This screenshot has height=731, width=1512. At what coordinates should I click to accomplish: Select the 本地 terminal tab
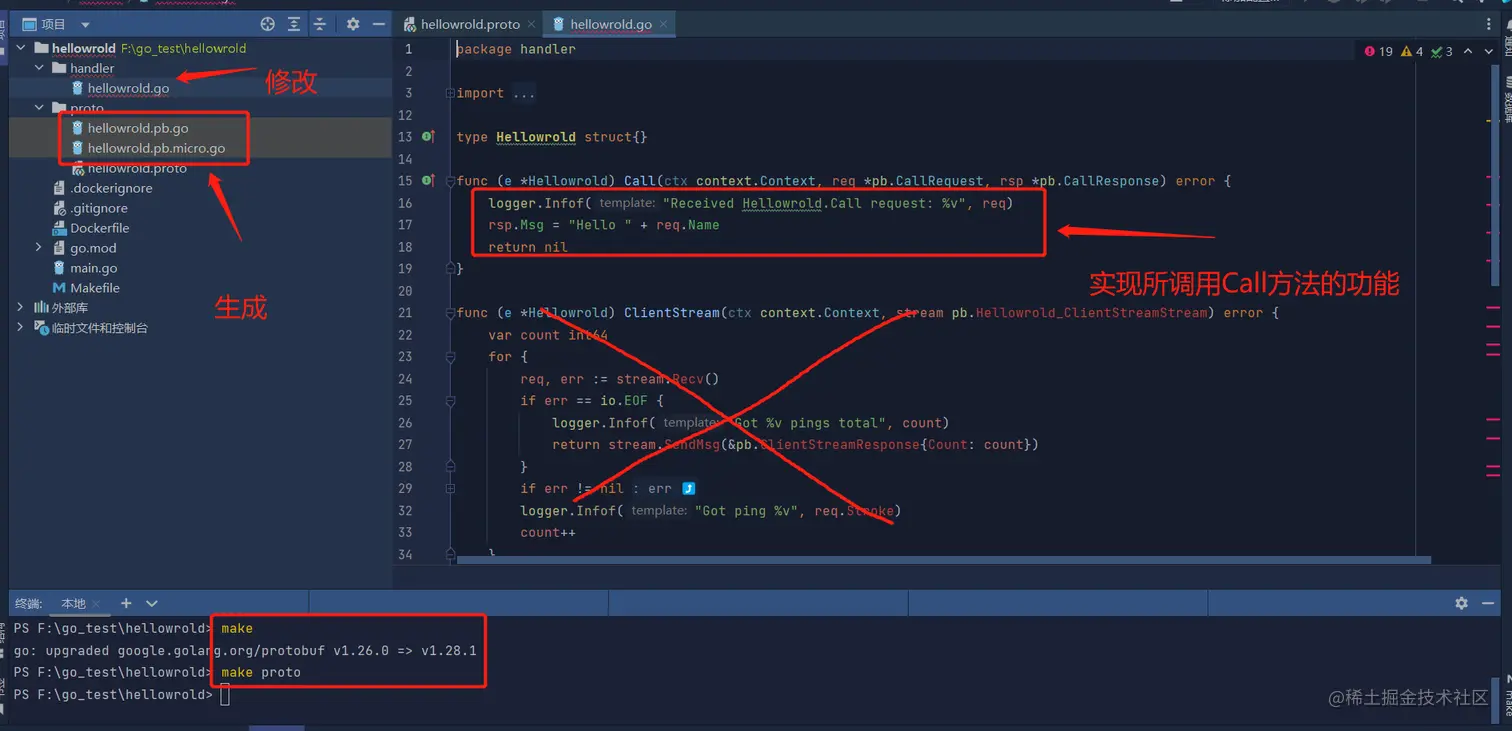[73, 604]
